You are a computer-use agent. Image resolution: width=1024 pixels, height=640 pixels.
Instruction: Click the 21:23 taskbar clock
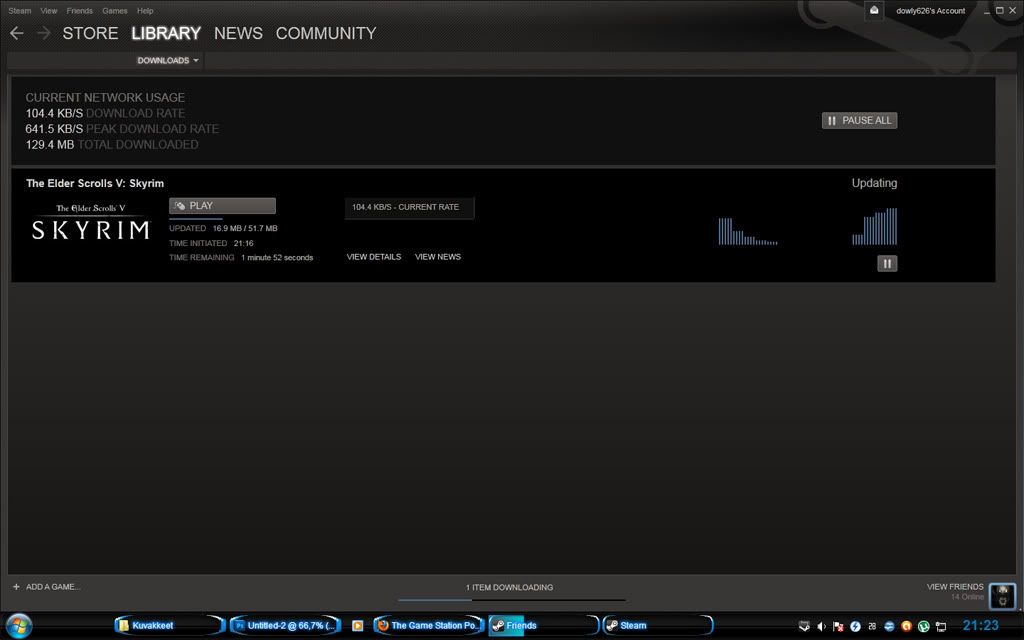(x=981, y=626)
